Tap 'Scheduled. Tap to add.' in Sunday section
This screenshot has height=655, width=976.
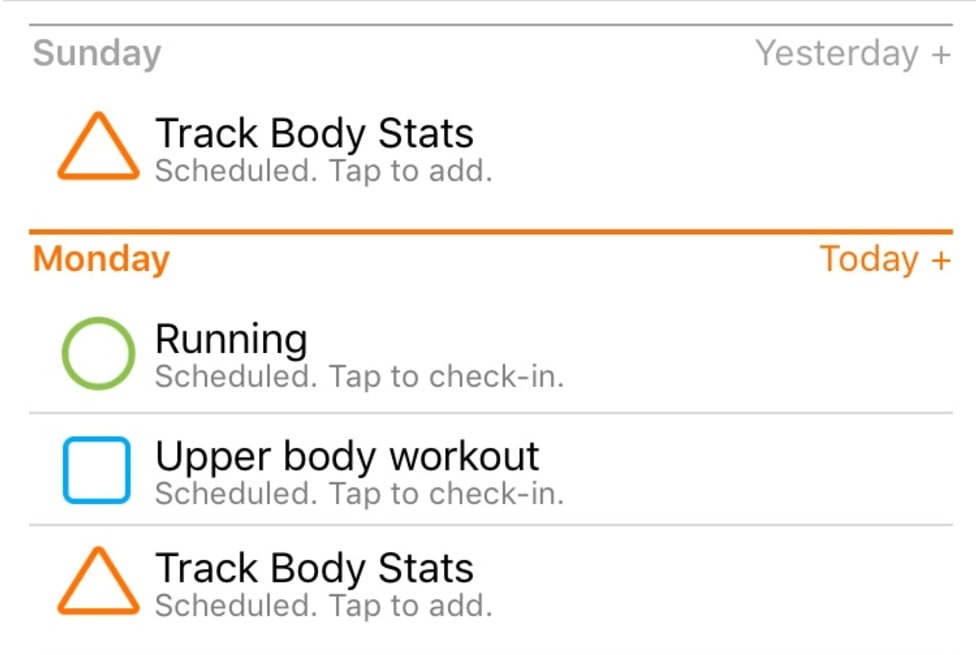pos(323,171)
